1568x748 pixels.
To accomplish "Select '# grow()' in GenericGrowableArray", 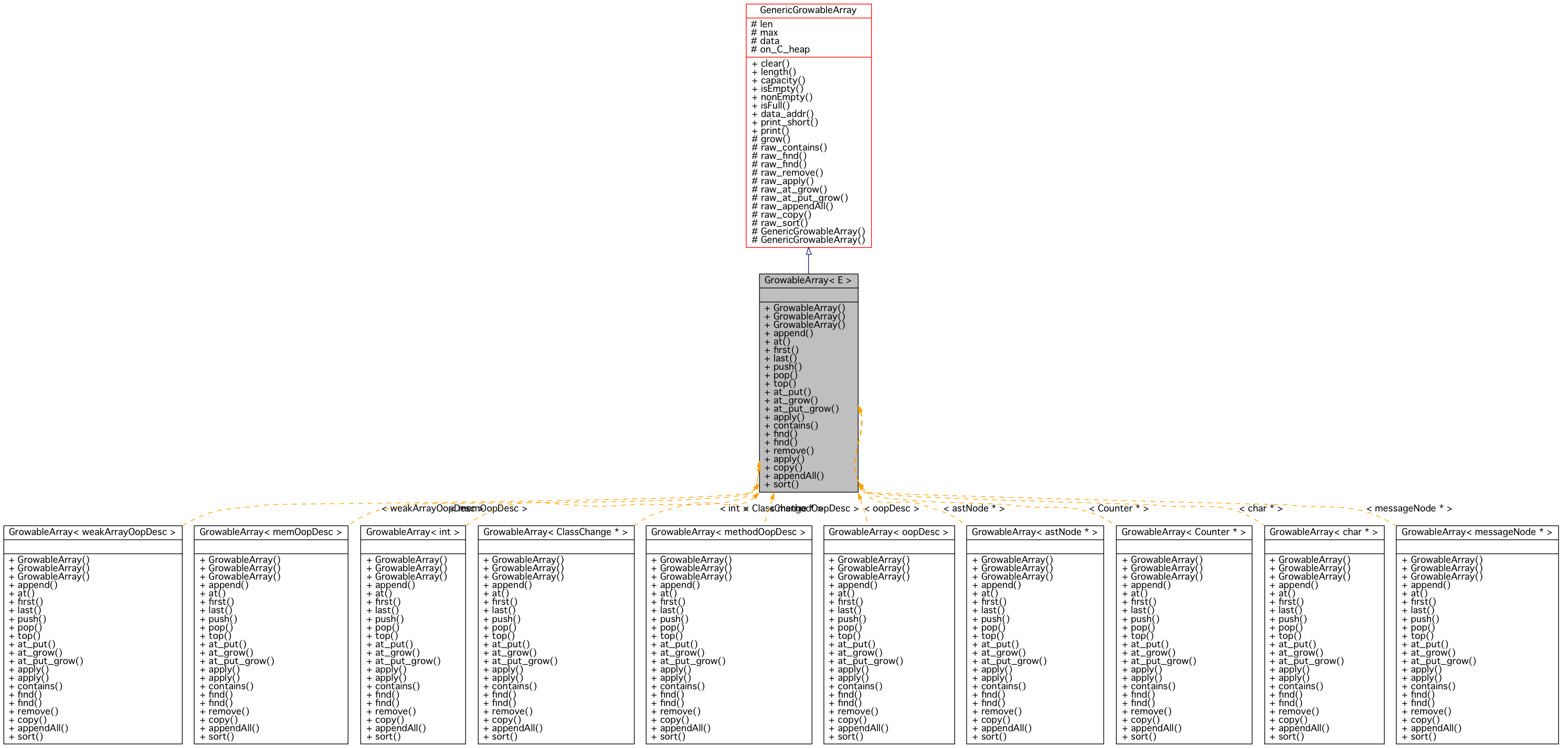I will [x=770, y=140].
